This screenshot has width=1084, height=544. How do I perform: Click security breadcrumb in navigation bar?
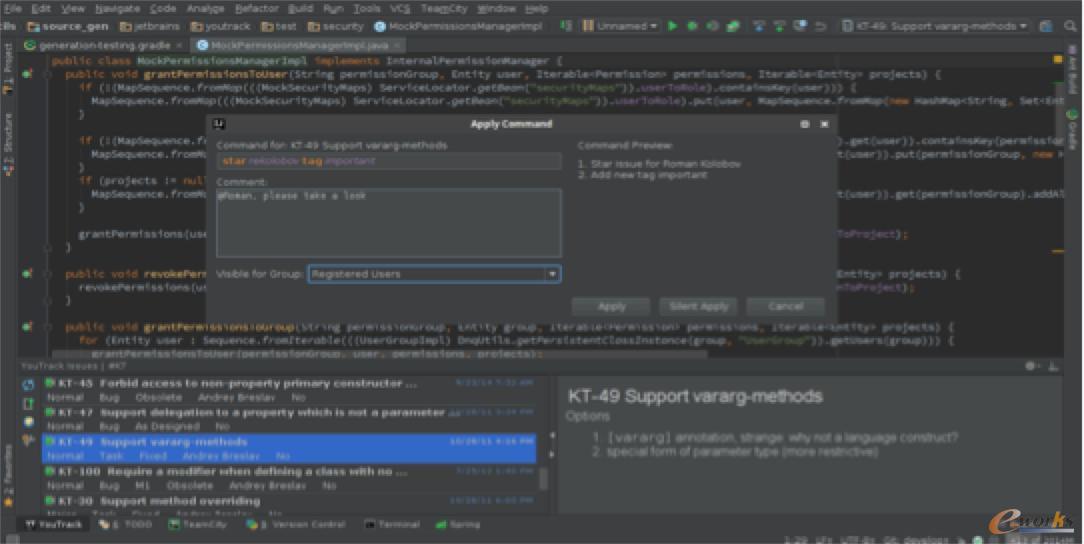(335, 26)
